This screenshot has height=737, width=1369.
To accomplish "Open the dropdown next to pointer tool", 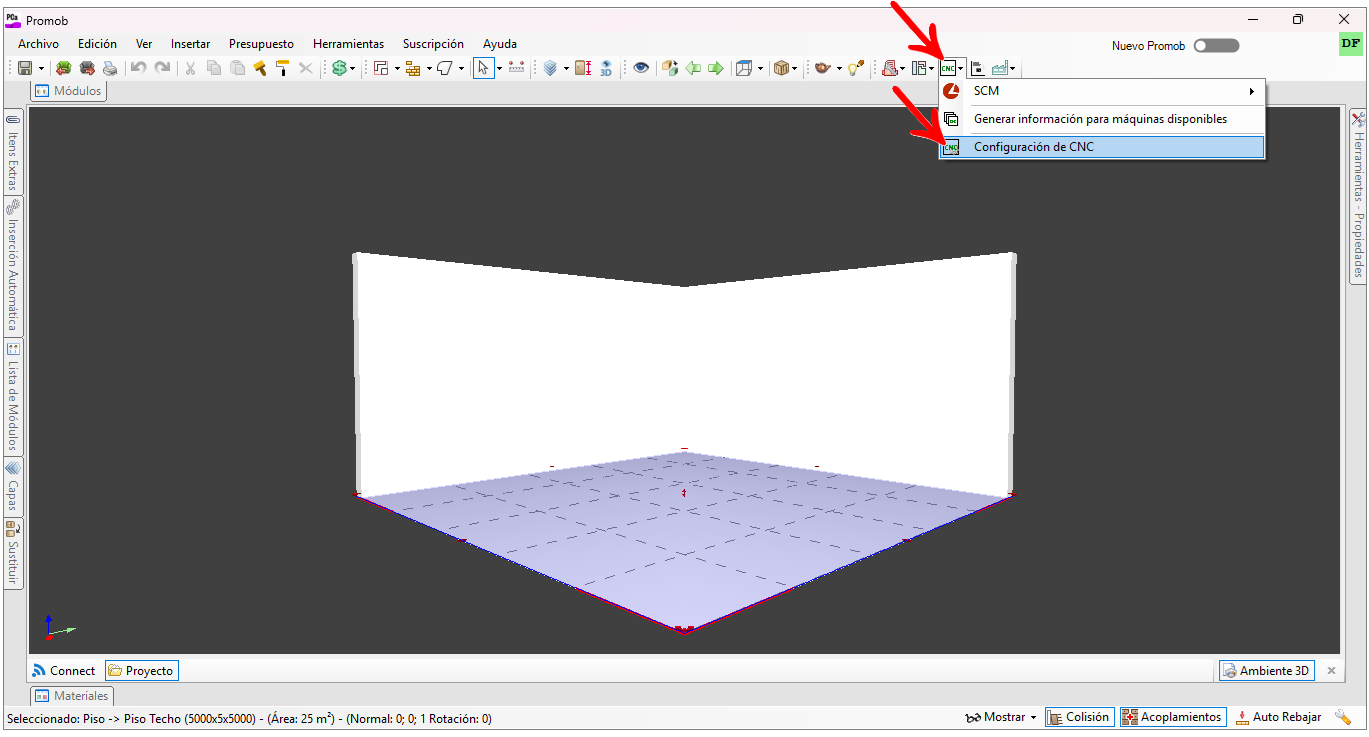I will pos(499,69).
